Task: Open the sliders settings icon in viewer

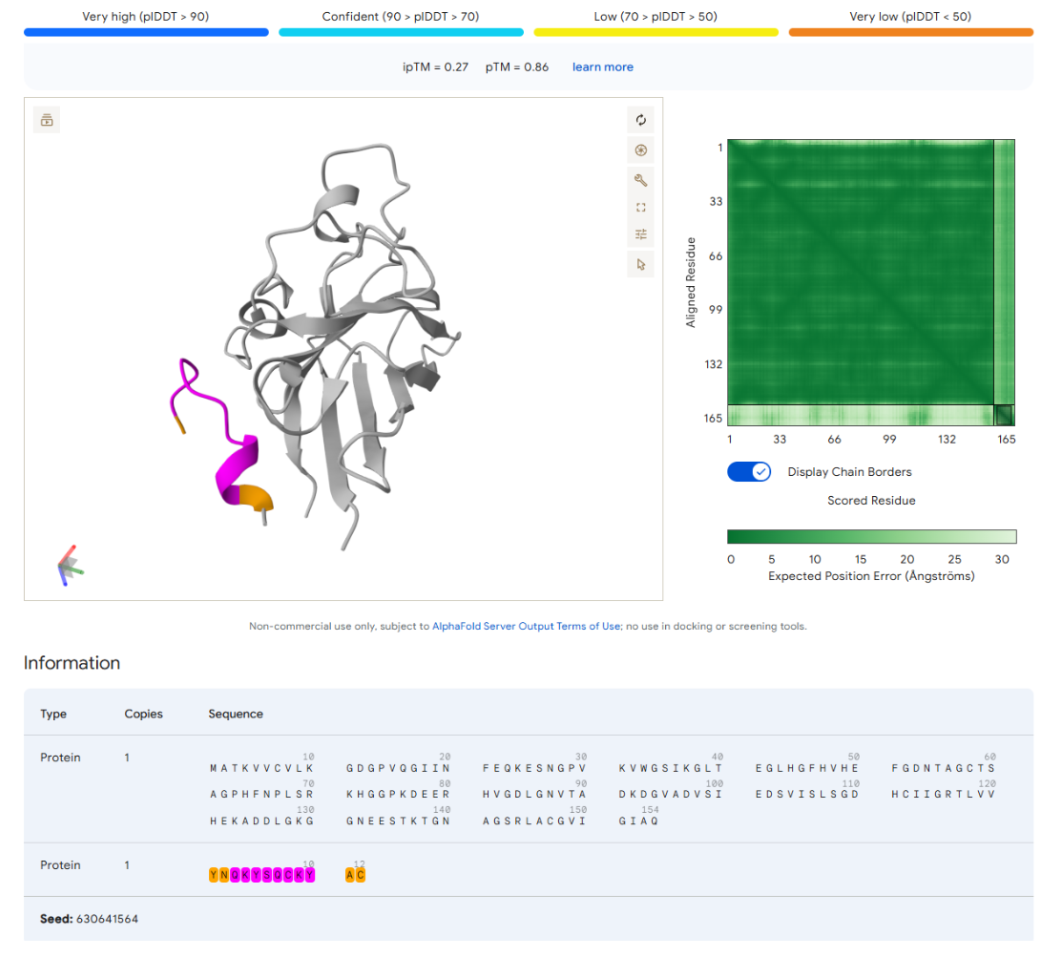Action: point(640,234)
